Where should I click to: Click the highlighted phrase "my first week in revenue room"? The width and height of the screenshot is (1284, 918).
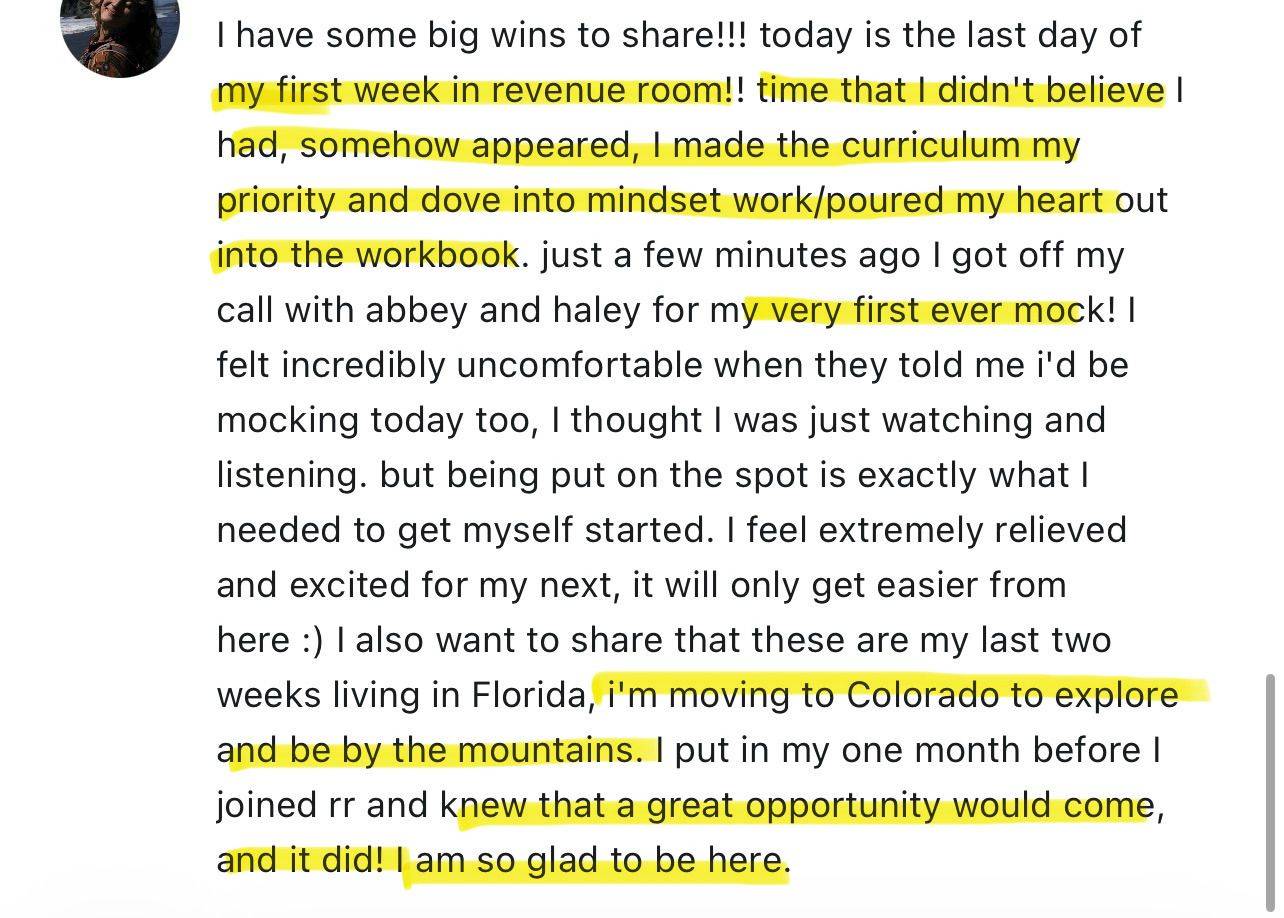[474, 91]
